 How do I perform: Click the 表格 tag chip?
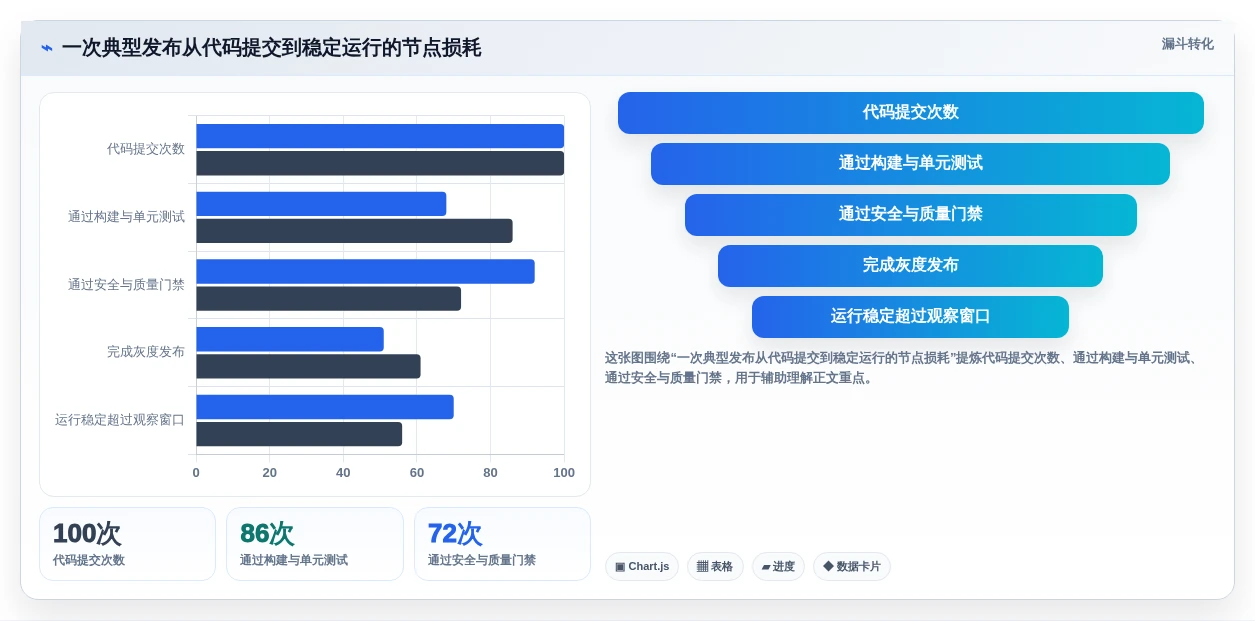click(x=715, y=567)
